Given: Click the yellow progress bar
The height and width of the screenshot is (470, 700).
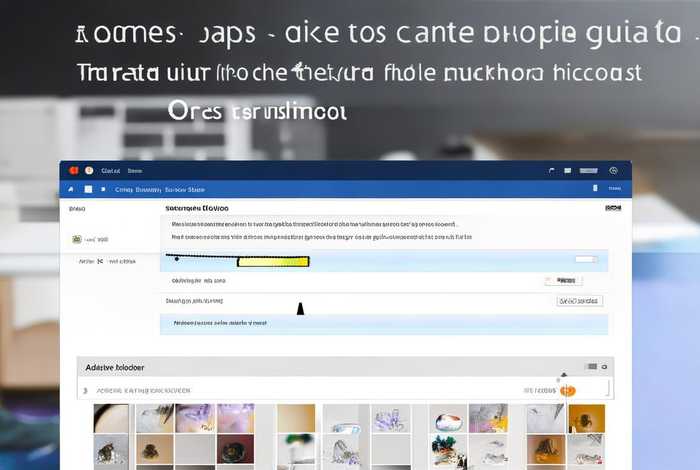Looking at the screenshot, I should pos(273,261).
